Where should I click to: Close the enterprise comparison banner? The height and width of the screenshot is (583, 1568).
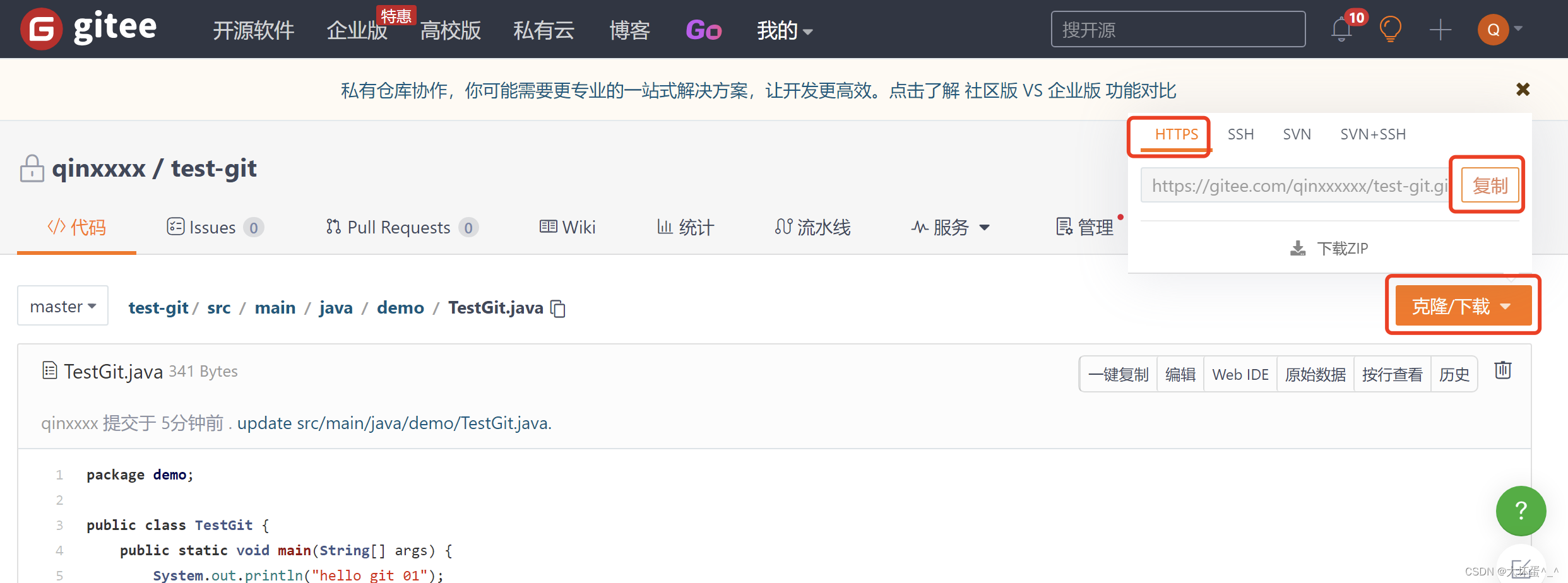pos(1523,90)
